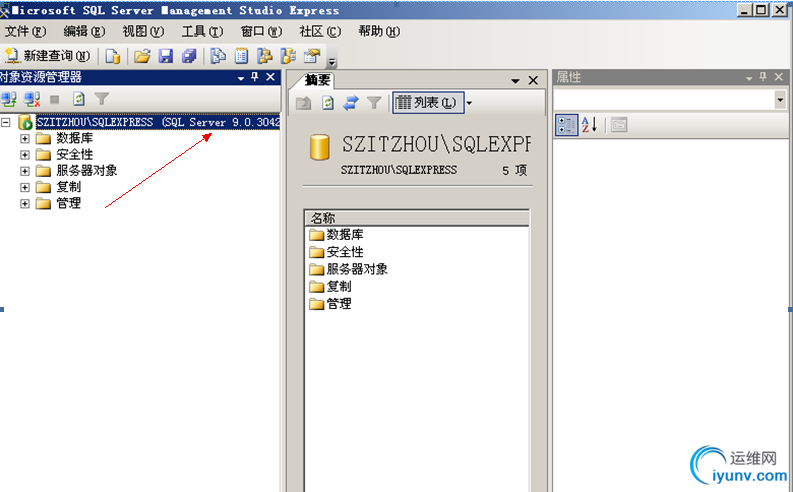Click Stop icon in Object Explorer toolbar
This screenshot has height=492, width=793.
coord(55,100)
